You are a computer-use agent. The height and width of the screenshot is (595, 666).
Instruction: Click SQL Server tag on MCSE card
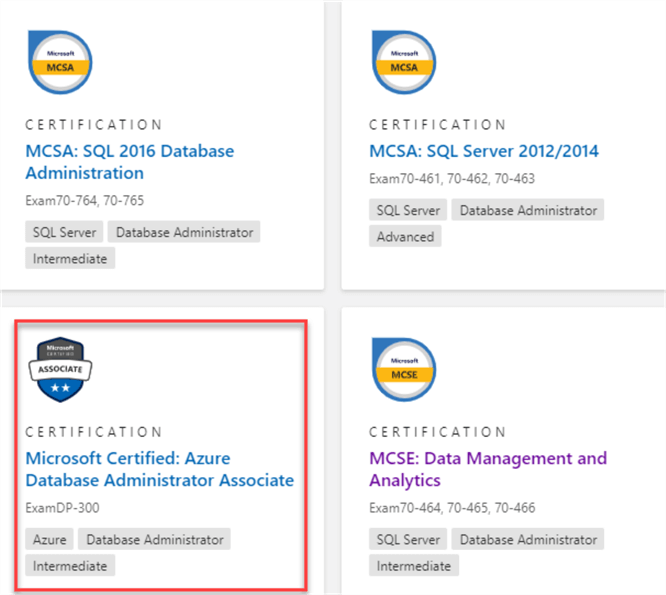(408, 539)
